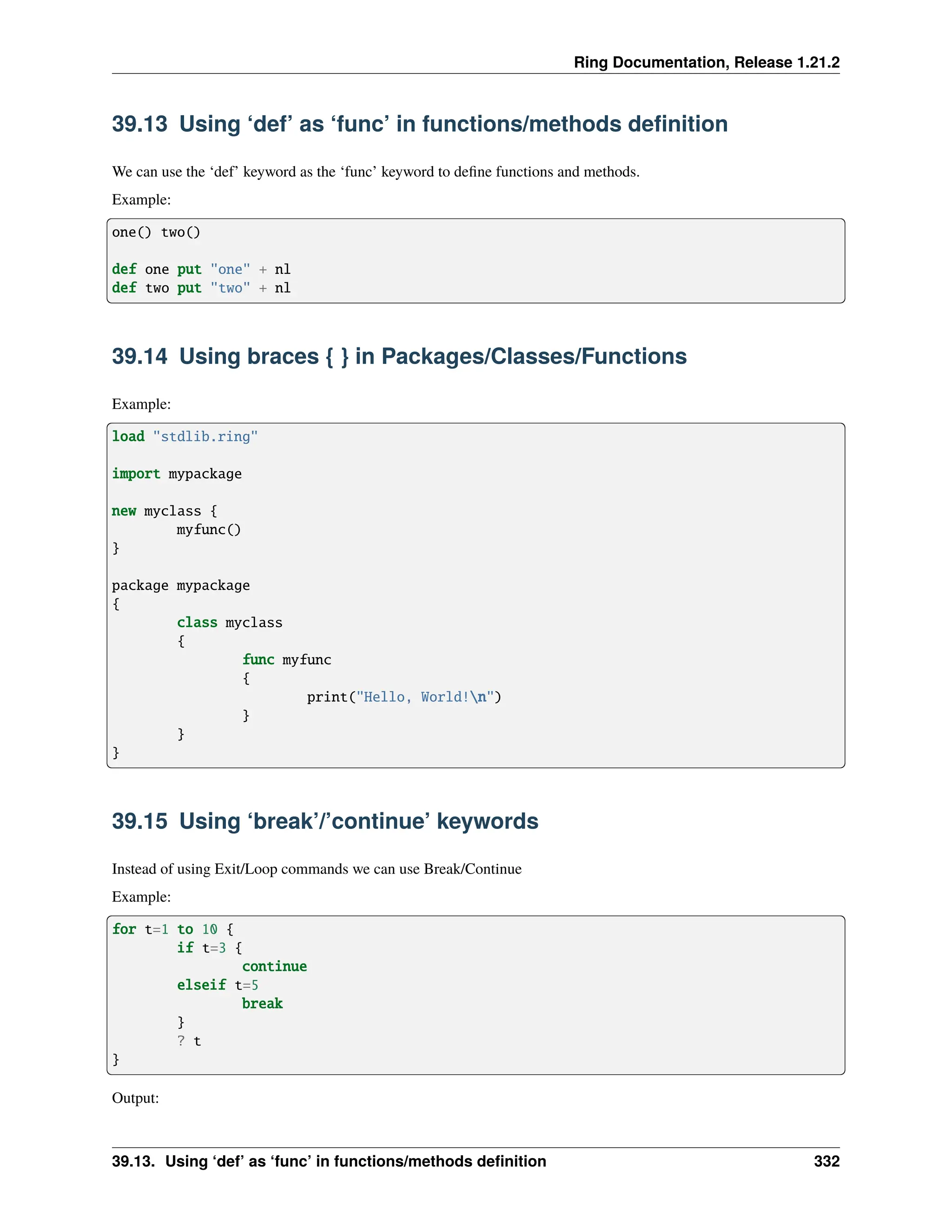The image size is (952, 1232).
Task: Click the 'func myfunc' declaration
Action: pyautogui.click(x=286, y=660)
